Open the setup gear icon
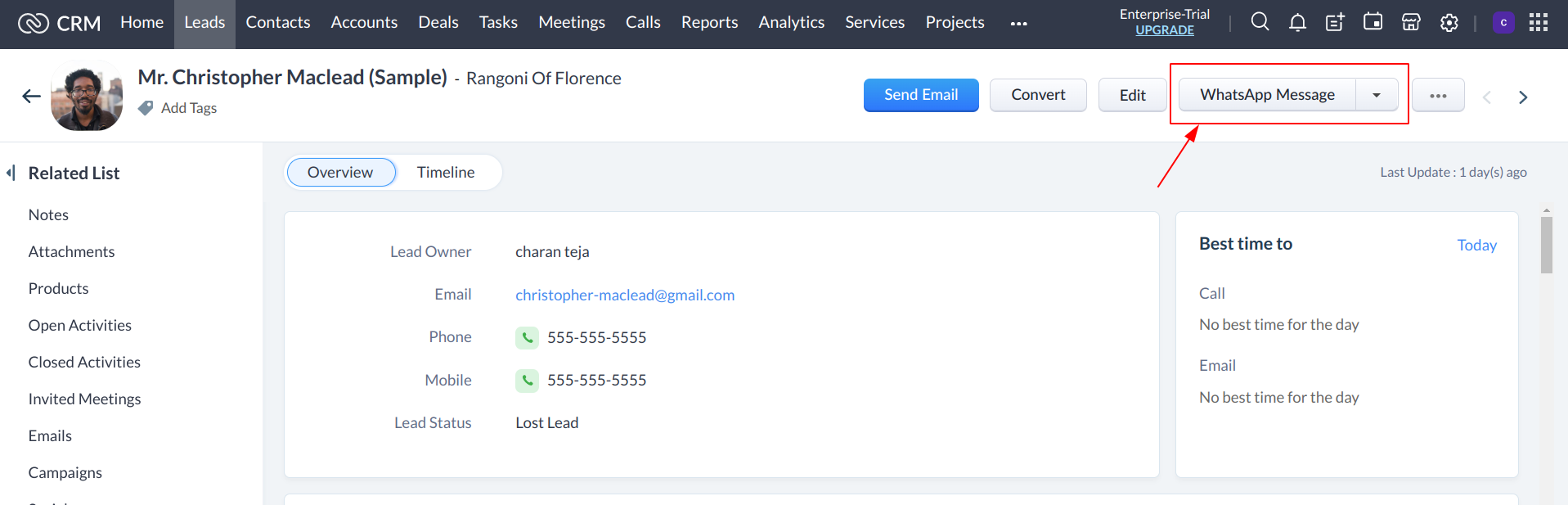 pos(1449,23)
